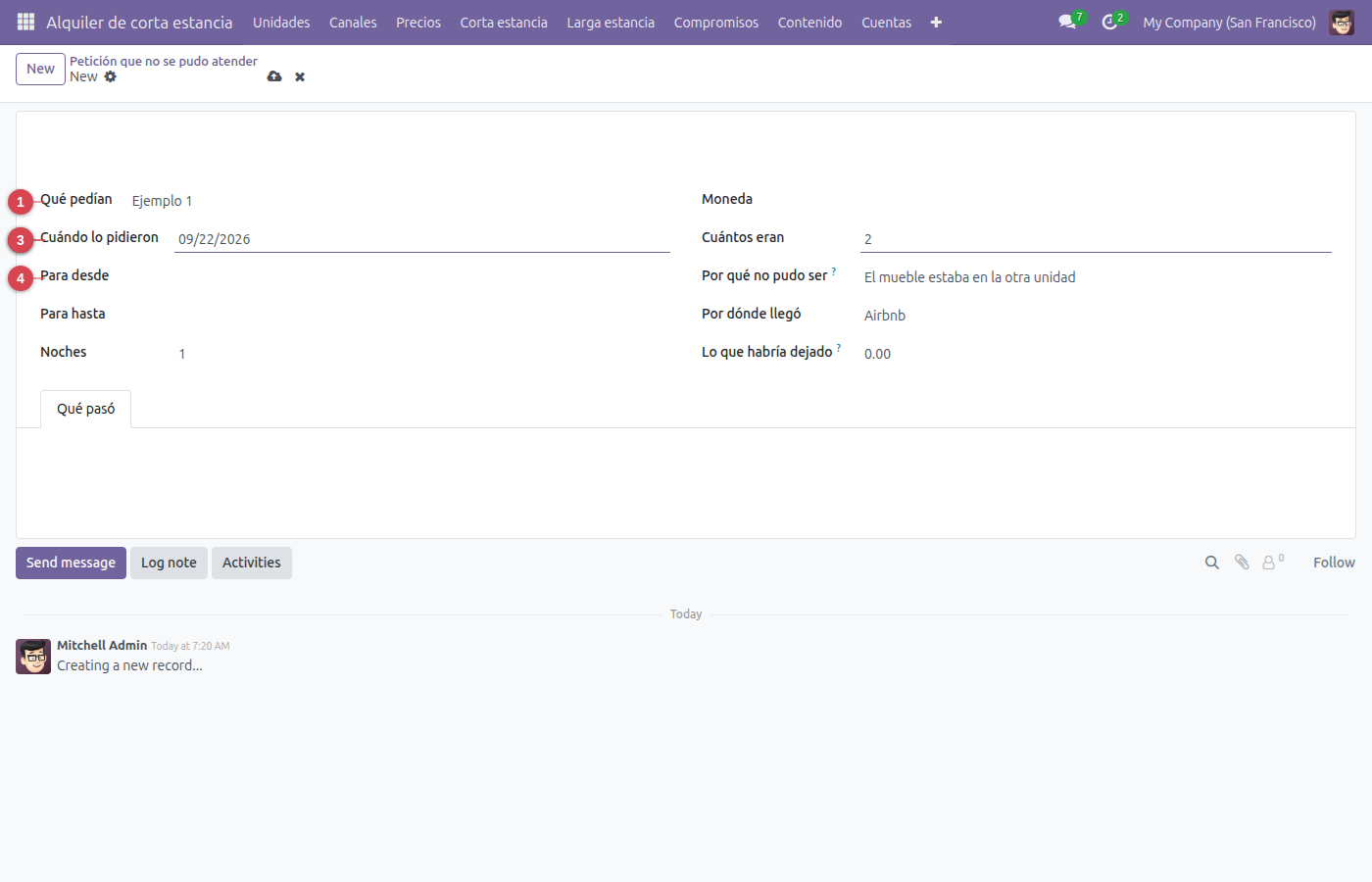Click the Lo que habría dejado value 0.00
The width and height of the screenshot is (1372, 882).
pos(1096,354)
